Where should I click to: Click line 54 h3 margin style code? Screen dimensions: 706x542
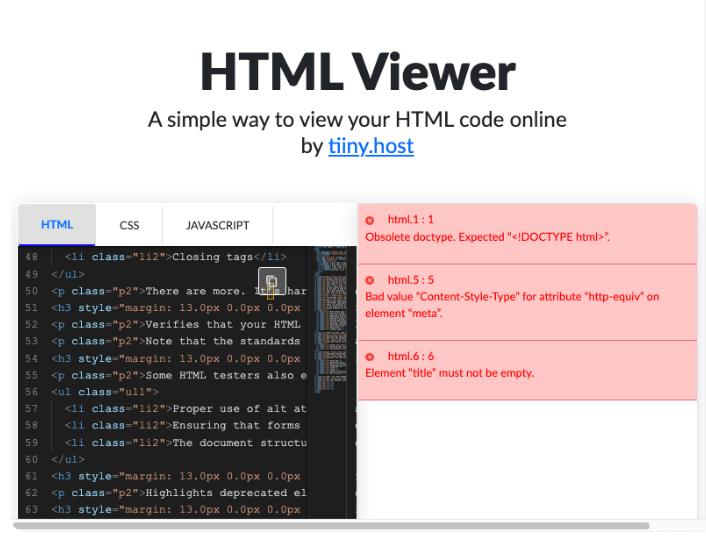(x=176, y=359)
